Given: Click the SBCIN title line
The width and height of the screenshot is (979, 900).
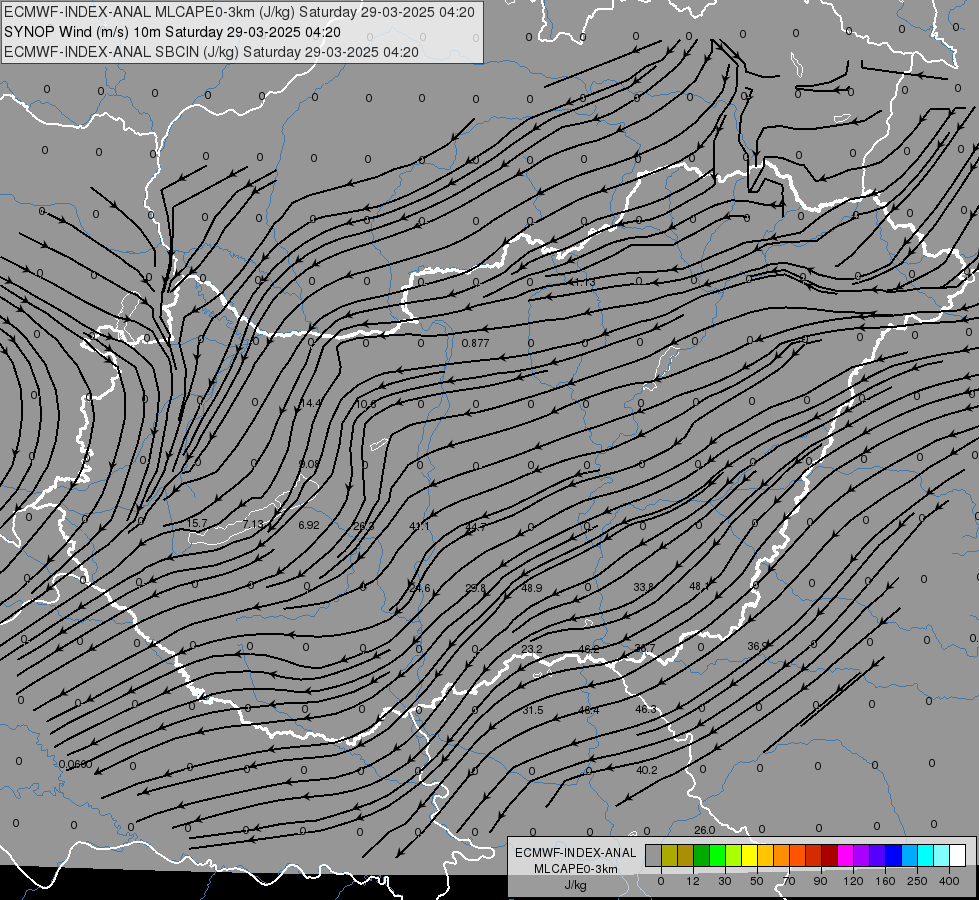Looking at the screenshot, I should tap(211, 51).
